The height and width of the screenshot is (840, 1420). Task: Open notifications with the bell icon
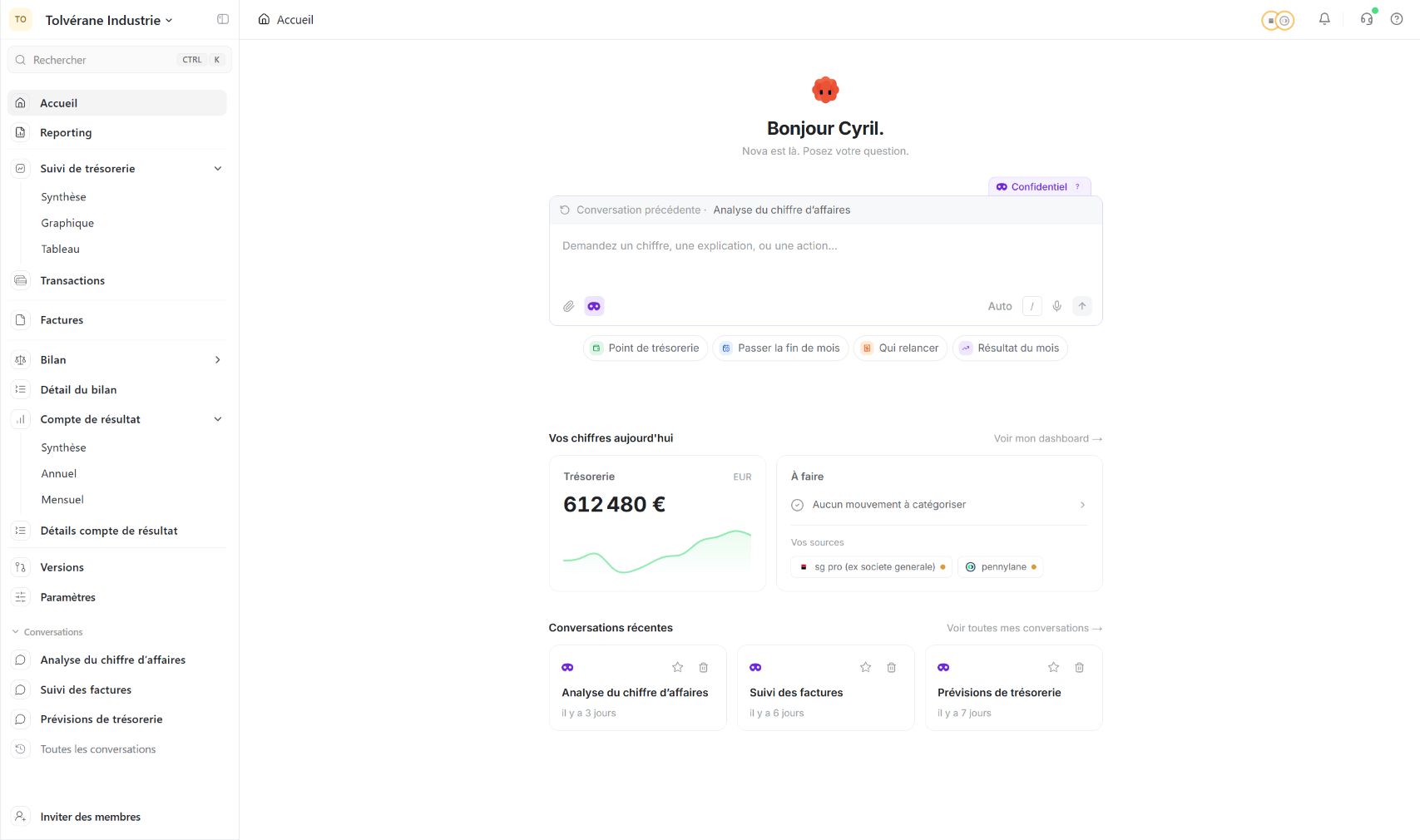coord(1324,19)
